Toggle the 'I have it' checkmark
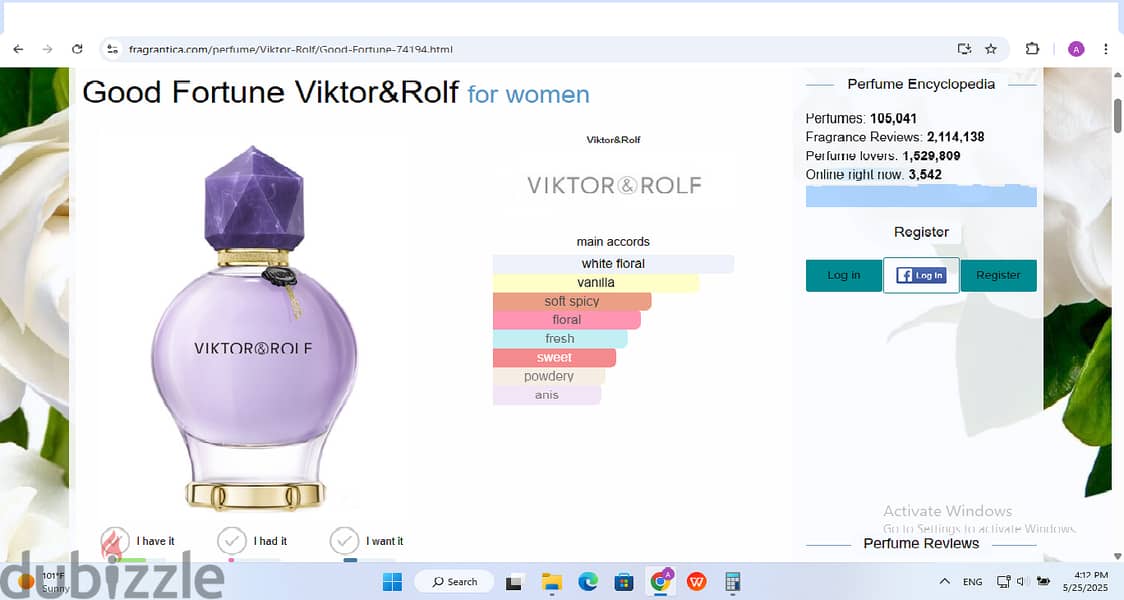This screenshot has height=600, width=1124. [x=115, y=541]
